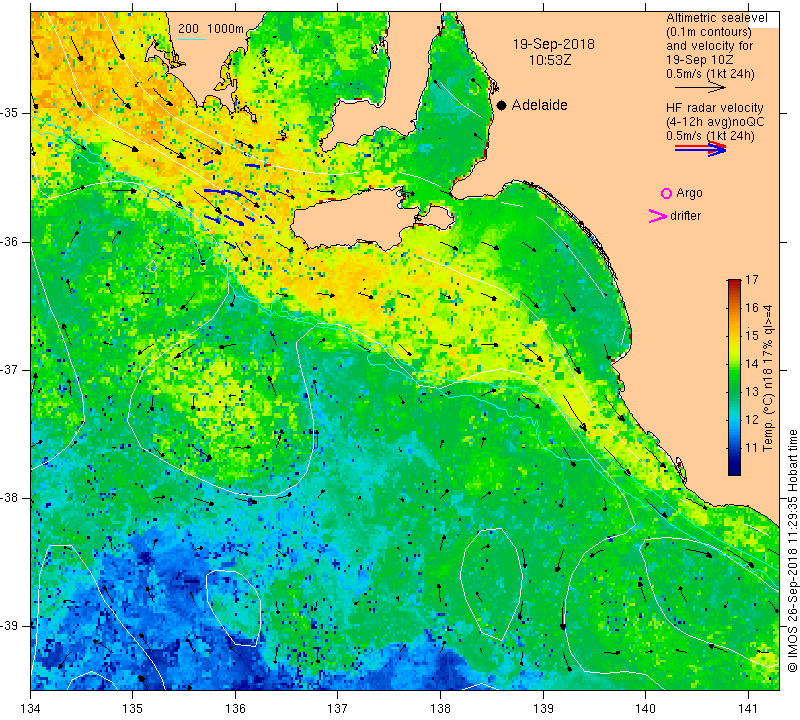Click the cyan 200m depth contour legend line

coord(191,39)
